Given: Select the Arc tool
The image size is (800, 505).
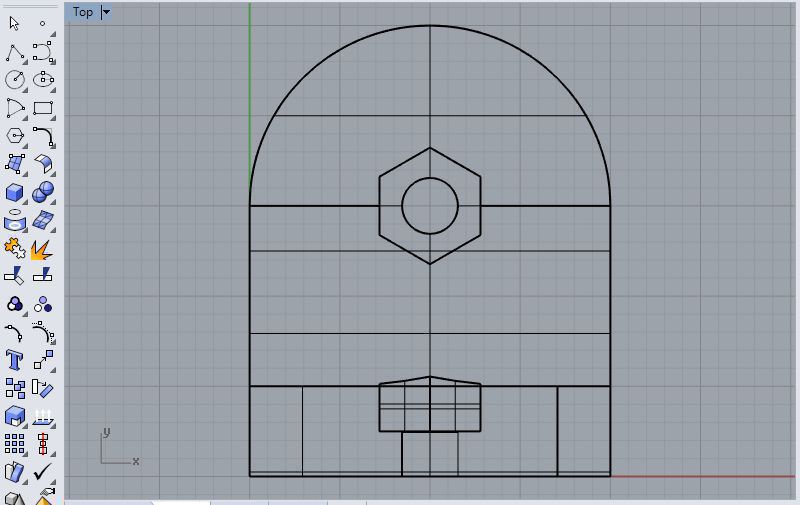Looking at the screenshot, I should click(x=15, y=108).
